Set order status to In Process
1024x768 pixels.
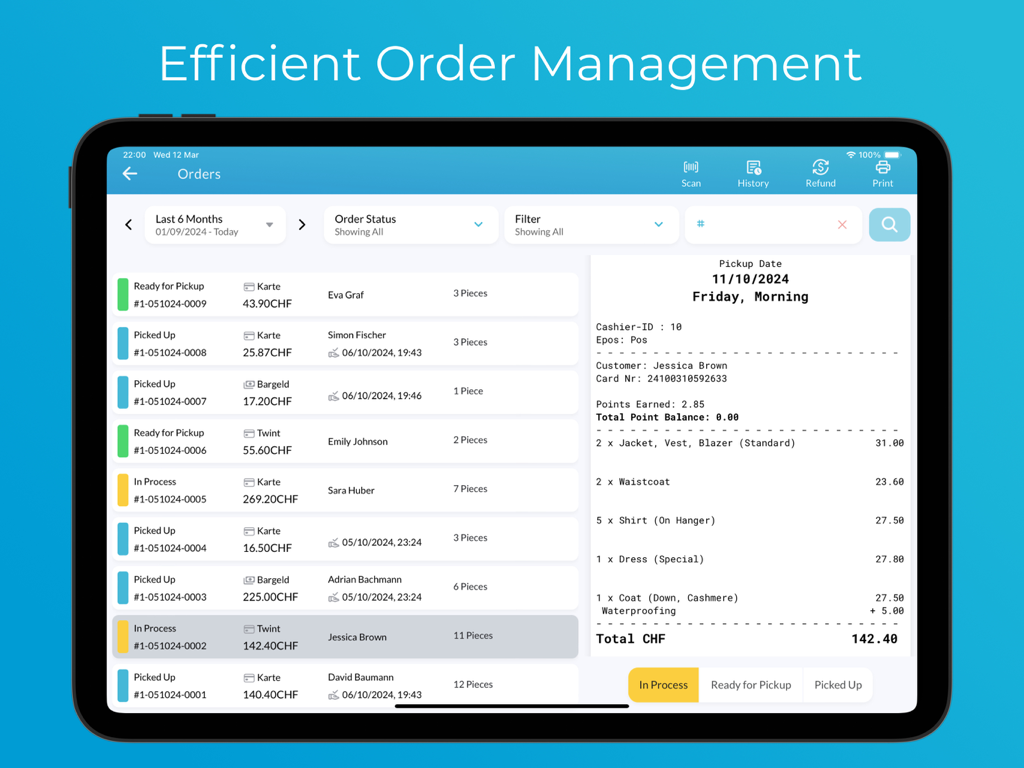[x=663, y=685]
